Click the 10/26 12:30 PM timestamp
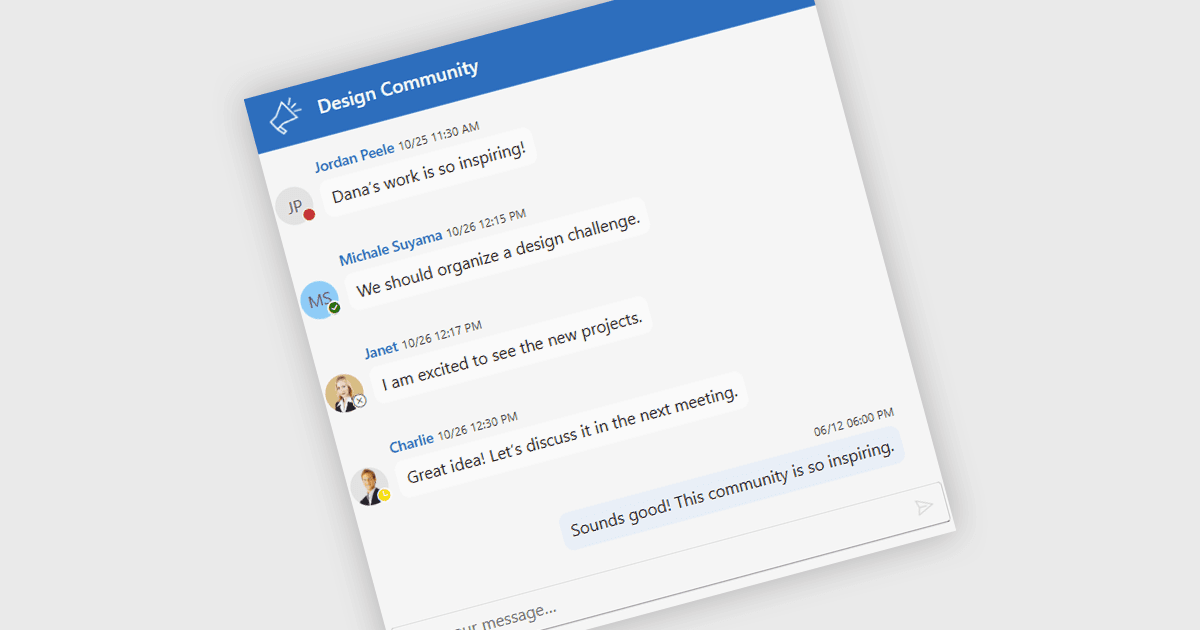1200x630 pixels. (x=477, y=425)
